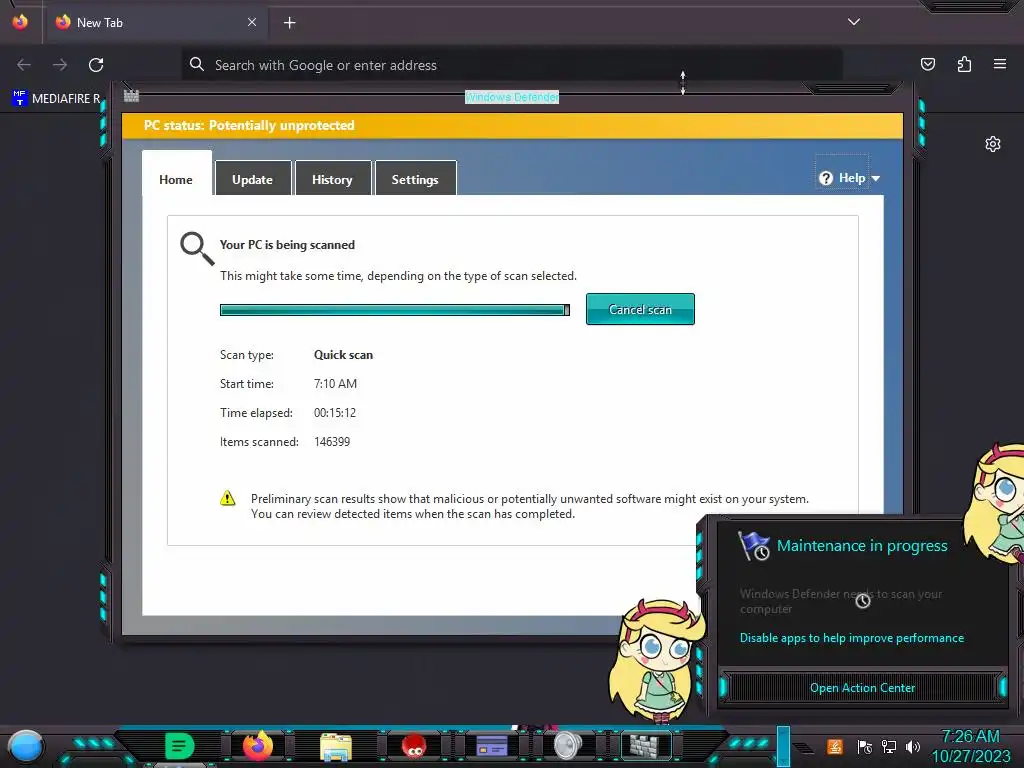
Task: Click the Open Action Center button
Action: click(x=862, y=688)
